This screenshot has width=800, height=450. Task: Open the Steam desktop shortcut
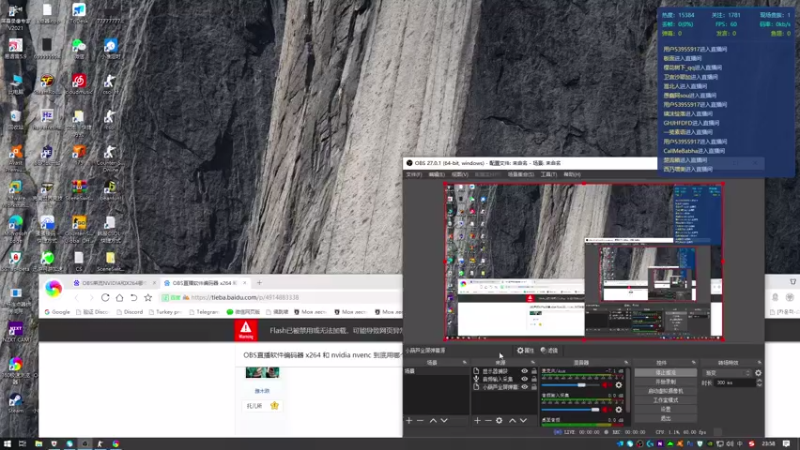(15, 403)
